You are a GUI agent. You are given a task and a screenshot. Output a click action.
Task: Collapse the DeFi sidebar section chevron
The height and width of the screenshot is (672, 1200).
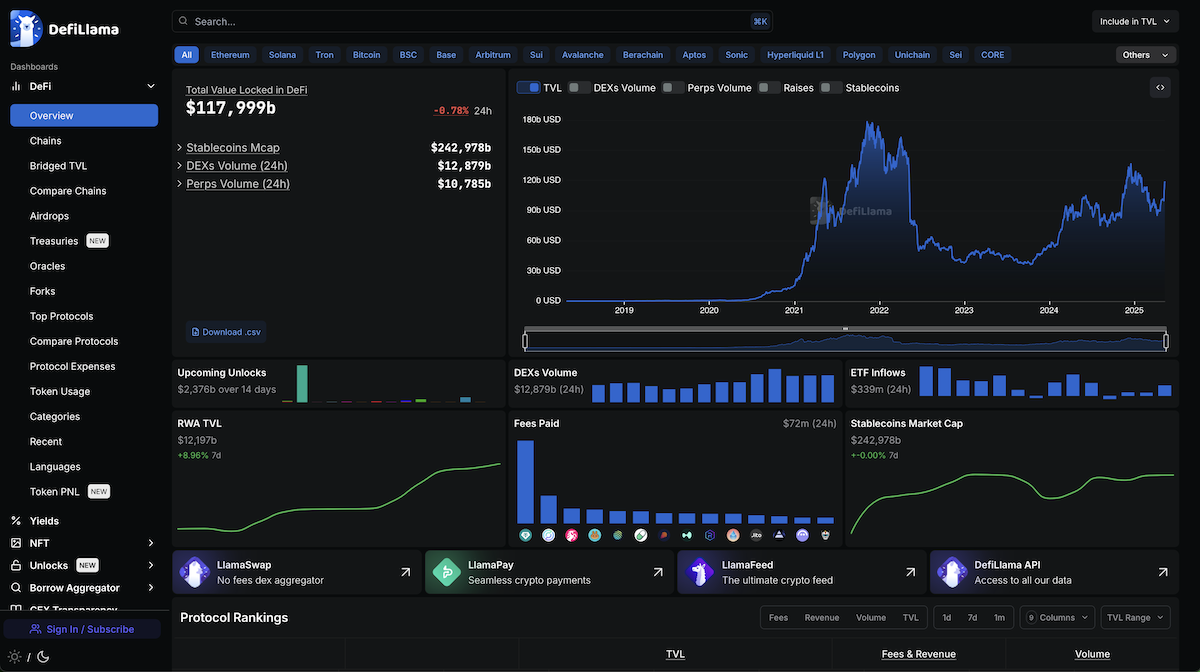[151, 87]
